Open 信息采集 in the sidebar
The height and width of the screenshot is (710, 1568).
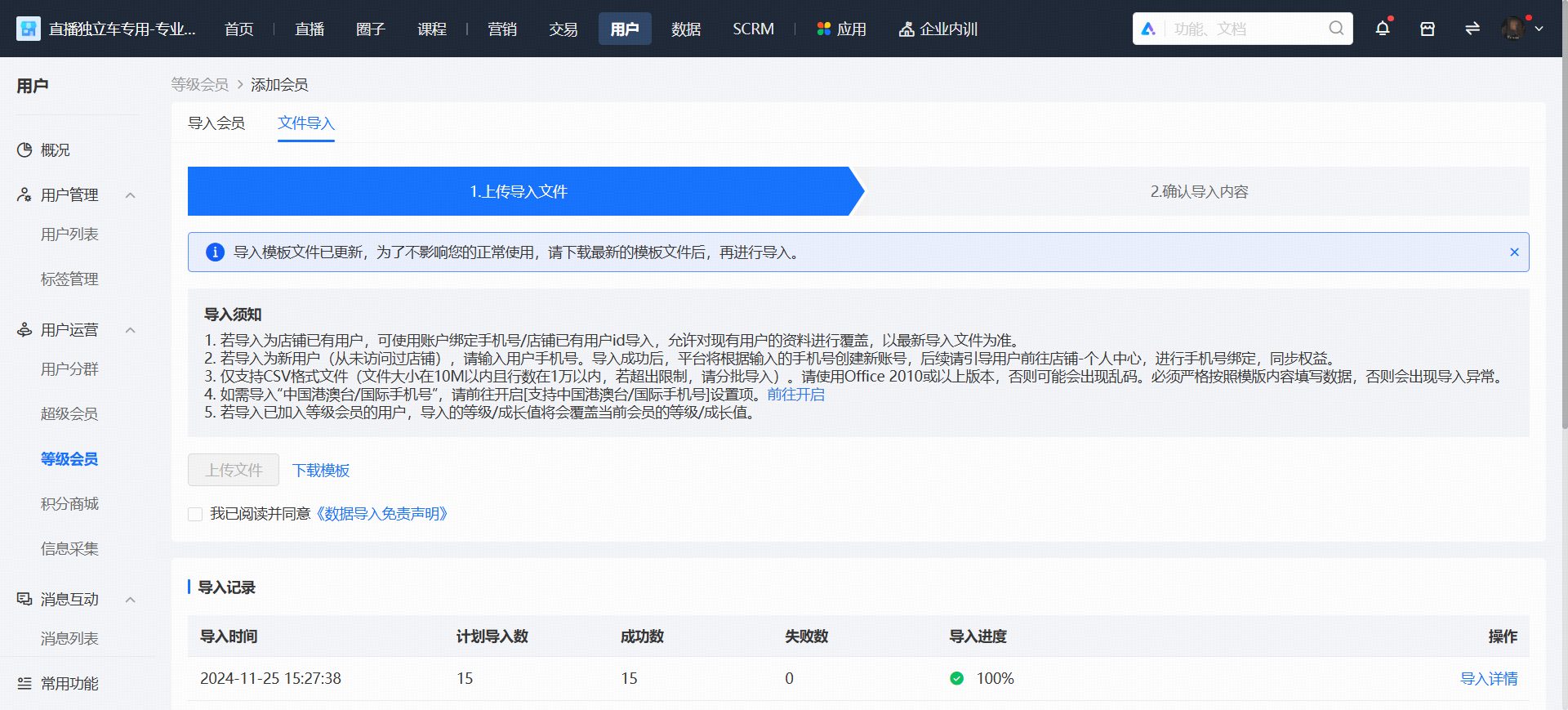click(x=69, y=549)
